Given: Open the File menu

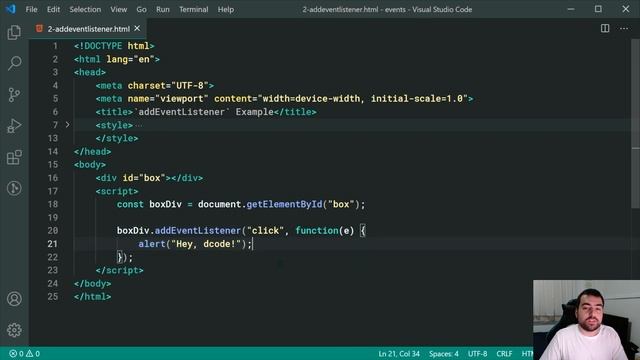Looking at the screenshot, I should (31, 9).
